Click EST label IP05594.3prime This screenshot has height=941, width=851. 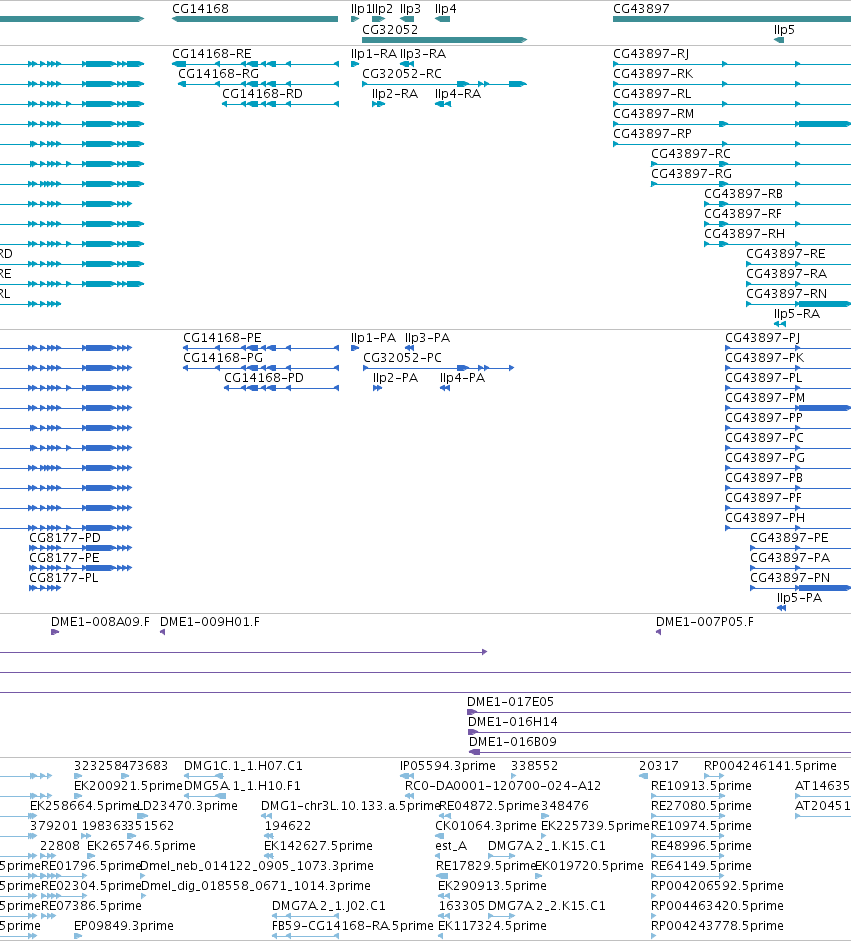pyautogui.click(x=448, y=766)
